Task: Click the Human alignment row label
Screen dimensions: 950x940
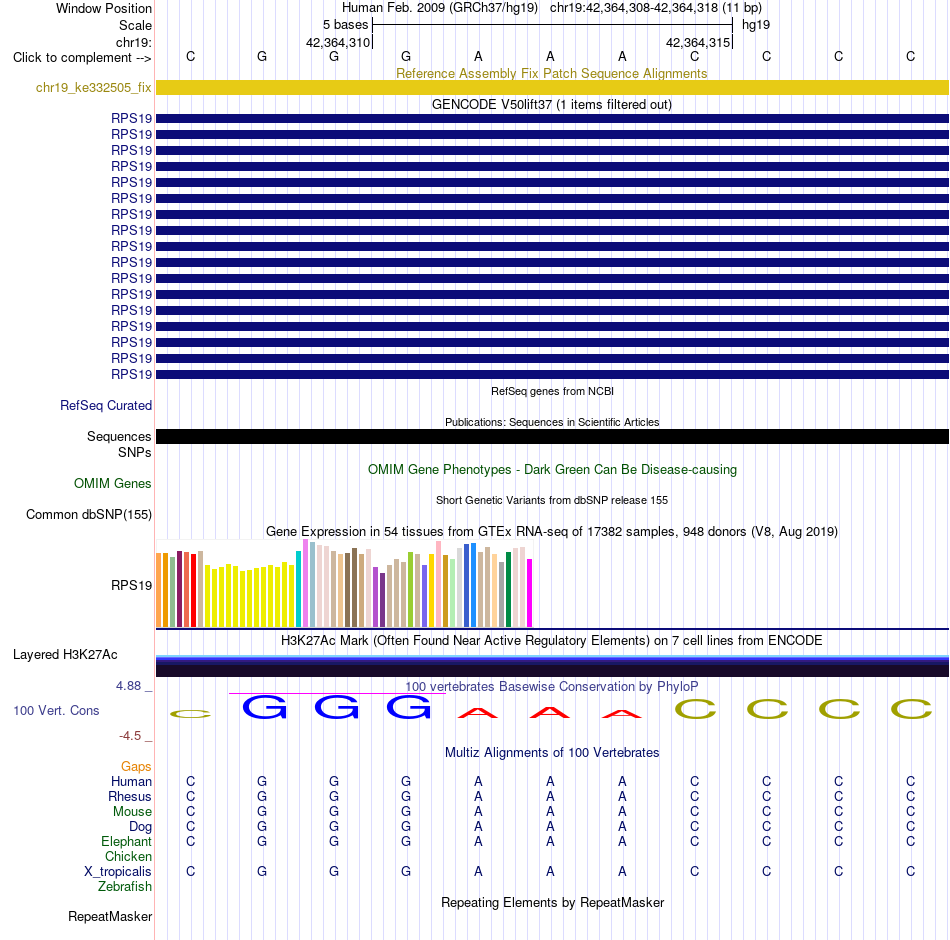Action: pyautogui.click(x=131, y=782)
